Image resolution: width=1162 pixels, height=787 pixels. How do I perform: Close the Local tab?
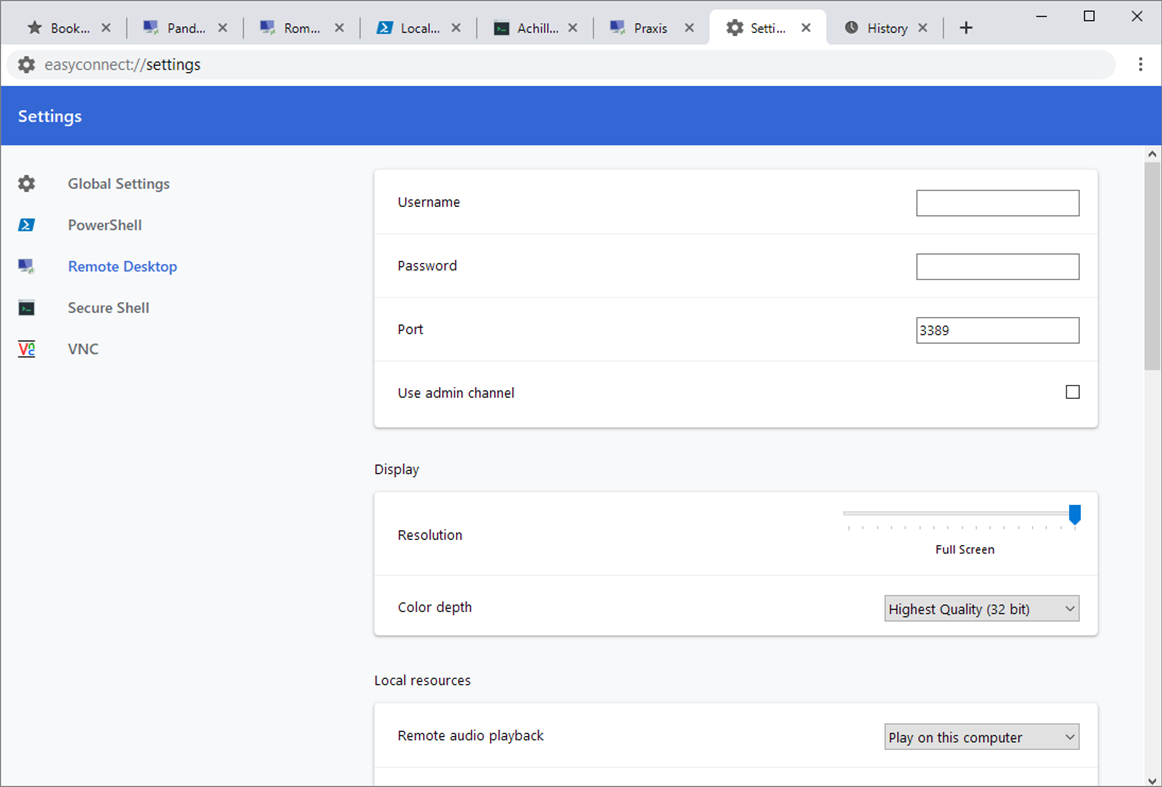click(x=456, y=28)
